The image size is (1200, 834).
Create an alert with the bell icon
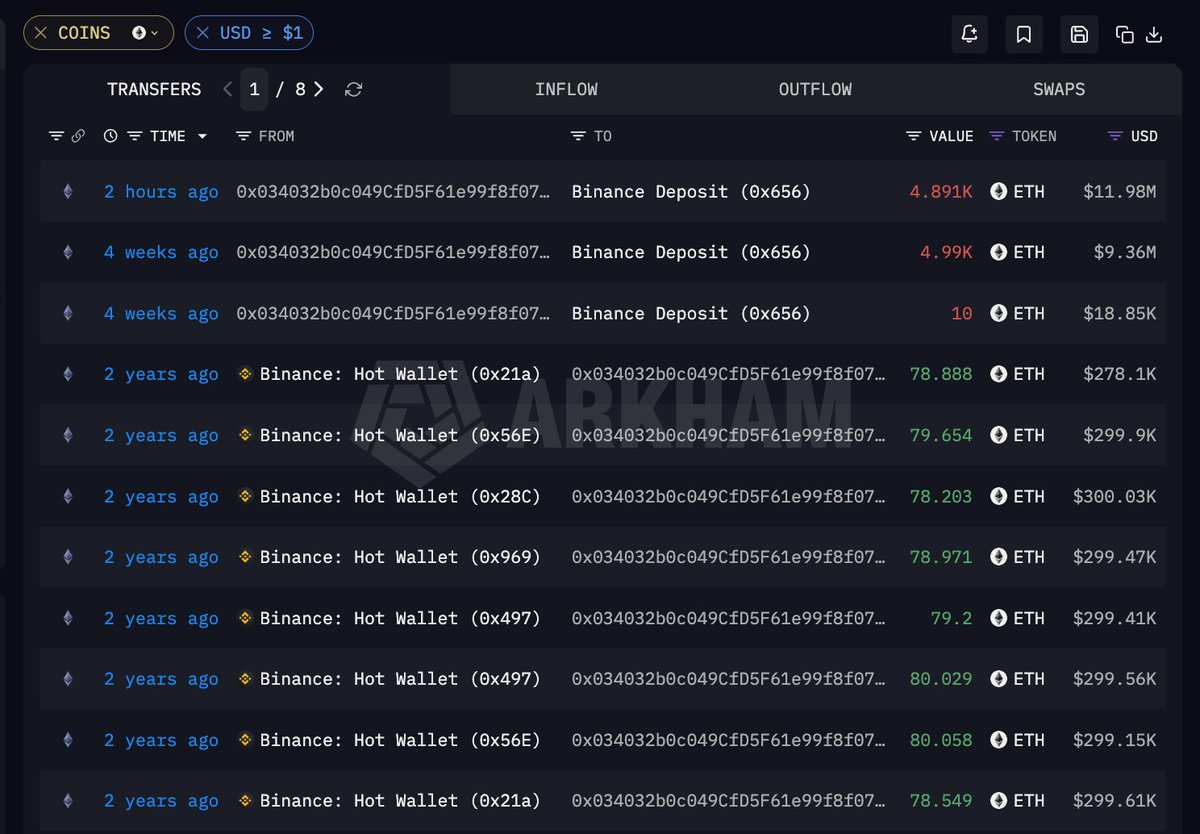tap(969, 34)
